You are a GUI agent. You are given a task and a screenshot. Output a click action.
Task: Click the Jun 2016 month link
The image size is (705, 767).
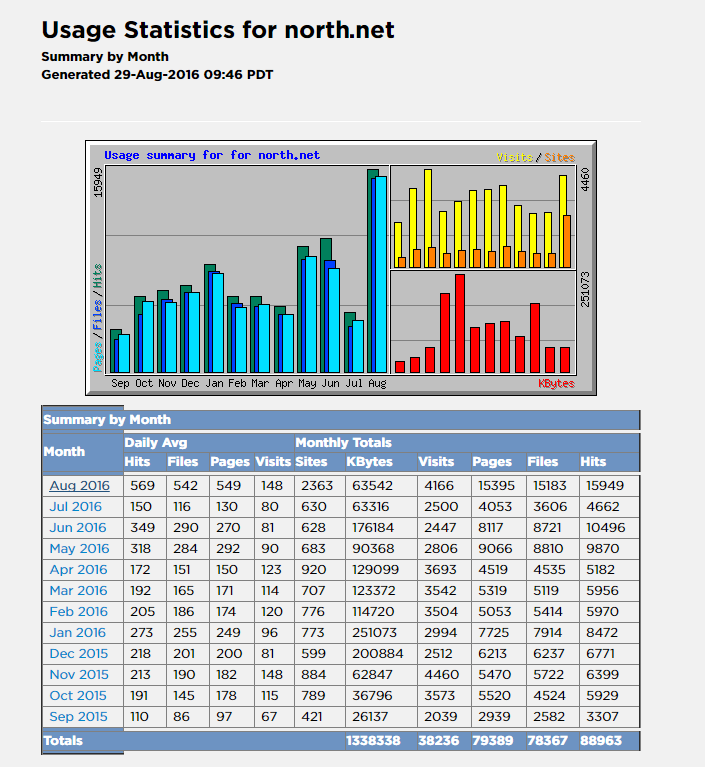pos(77,528)
